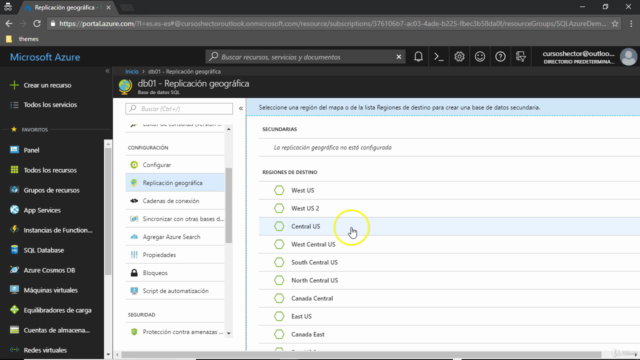Click the Instancias de Function lightning icon

pyautogui.click(x=14, y=229)
